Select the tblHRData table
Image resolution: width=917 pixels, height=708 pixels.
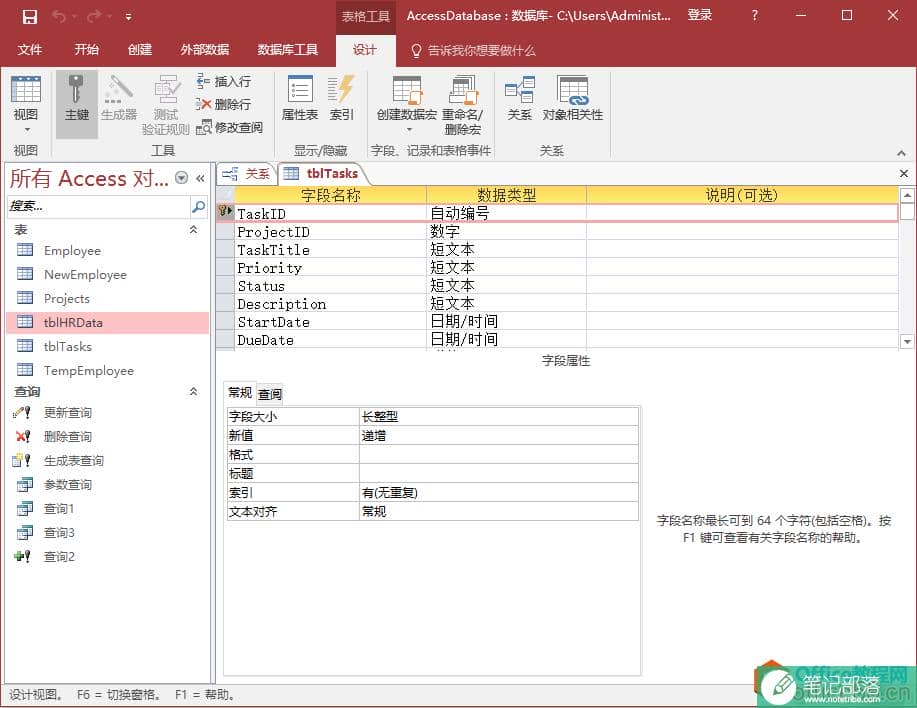[108, 323]
